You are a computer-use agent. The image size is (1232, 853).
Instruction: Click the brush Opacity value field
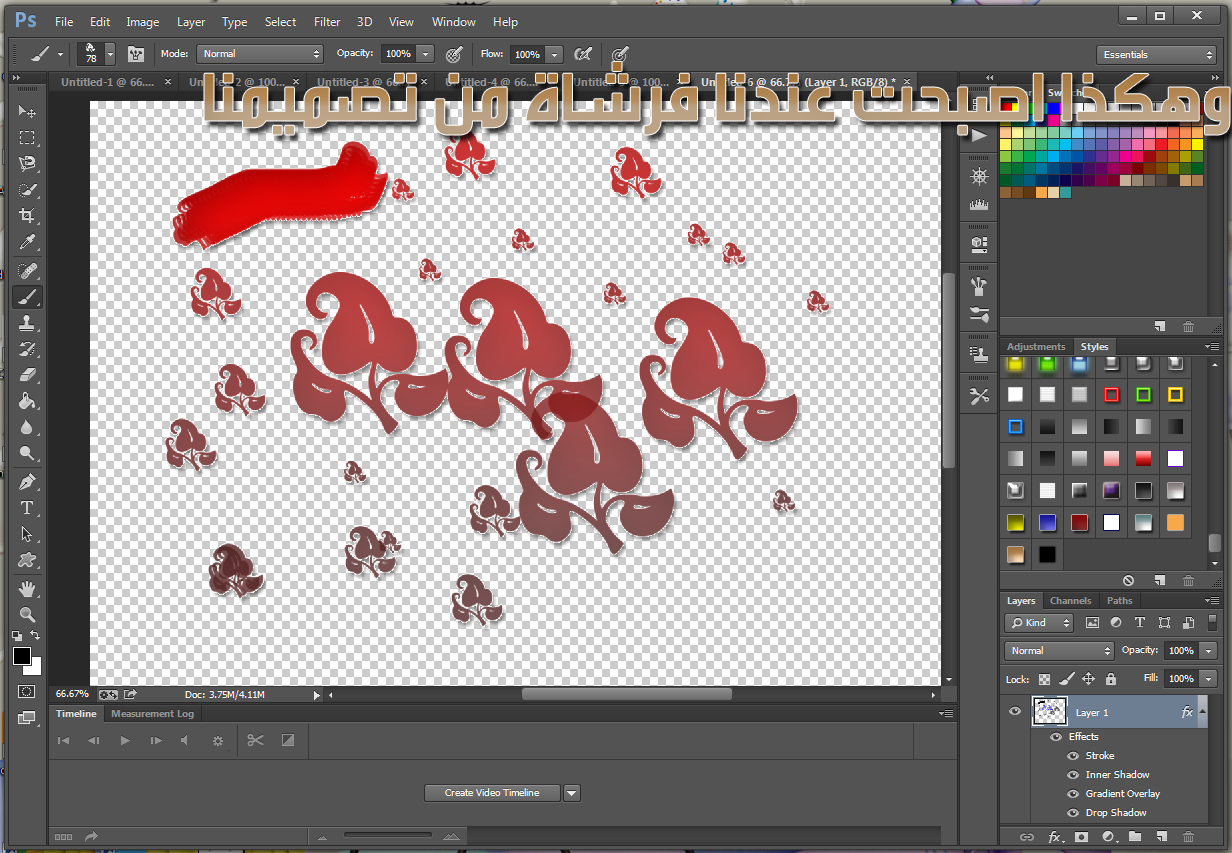pos(397,54)
